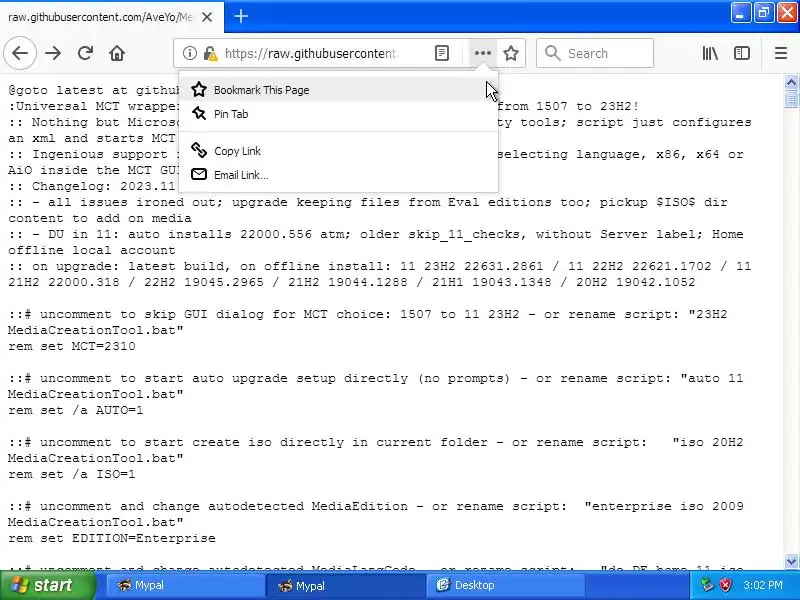
Task: Click the chain icon beside Copy Link
Action: click(199, 150)
